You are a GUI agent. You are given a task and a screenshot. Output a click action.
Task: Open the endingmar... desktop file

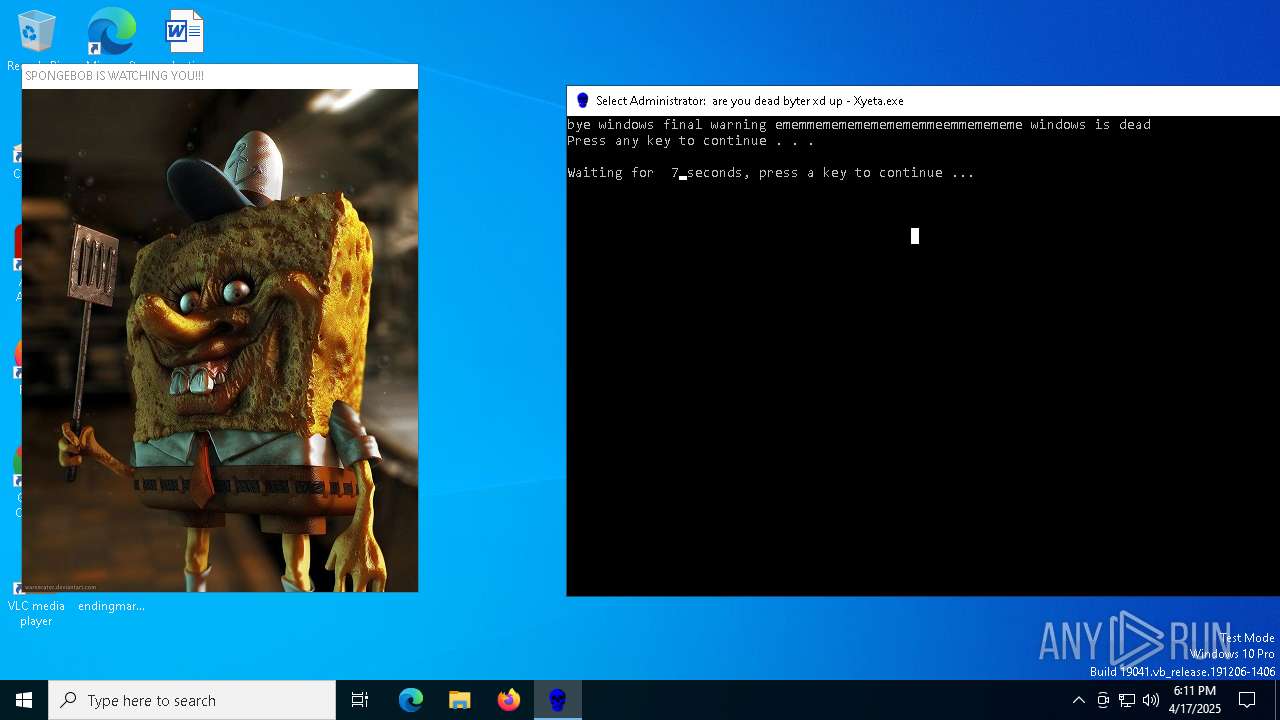pos(111,605)
